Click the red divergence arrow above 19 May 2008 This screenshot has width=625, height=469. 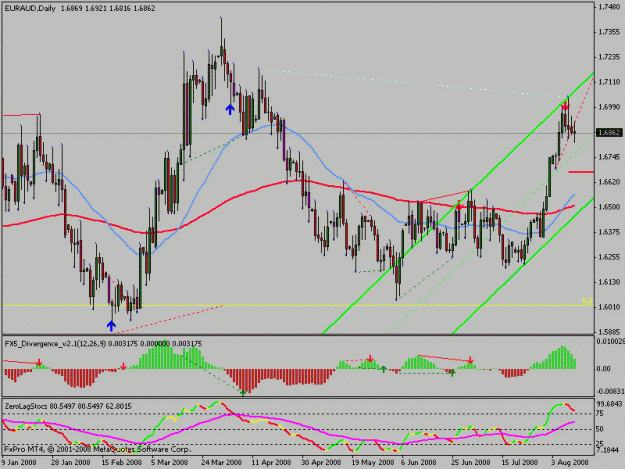370,359
